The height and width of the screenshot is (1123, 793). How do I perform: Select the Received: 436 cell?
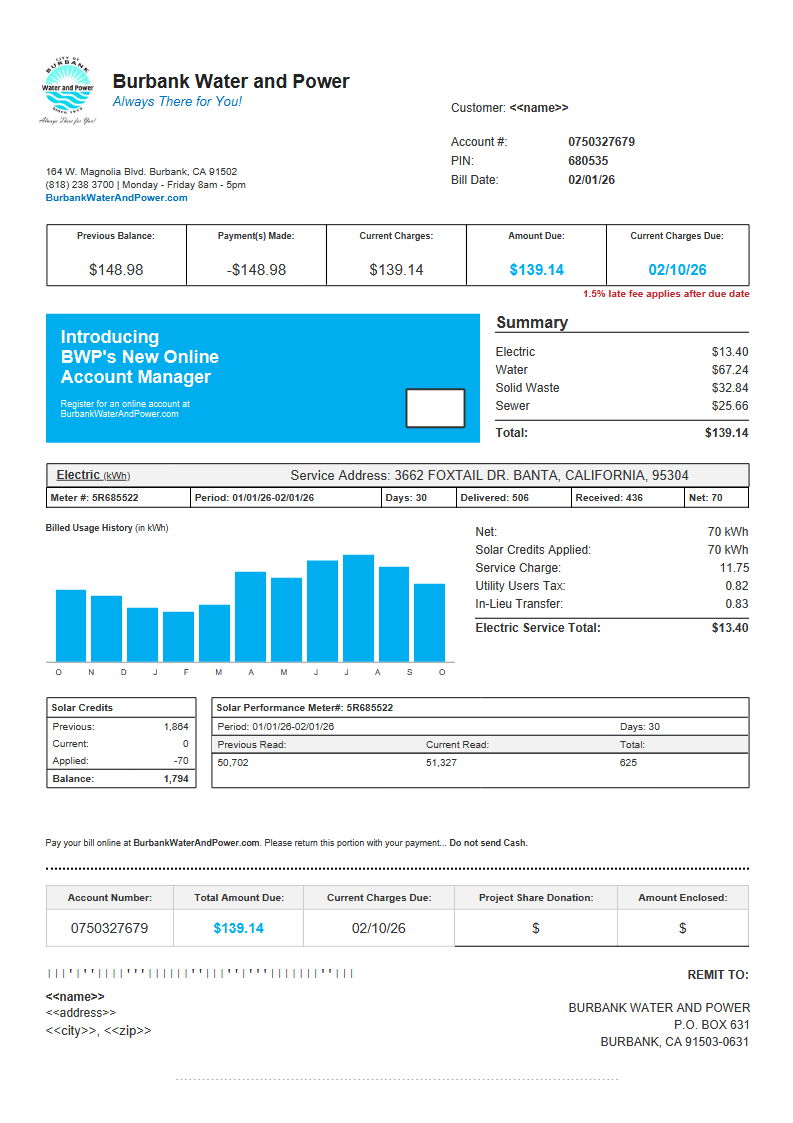point(628,498)
